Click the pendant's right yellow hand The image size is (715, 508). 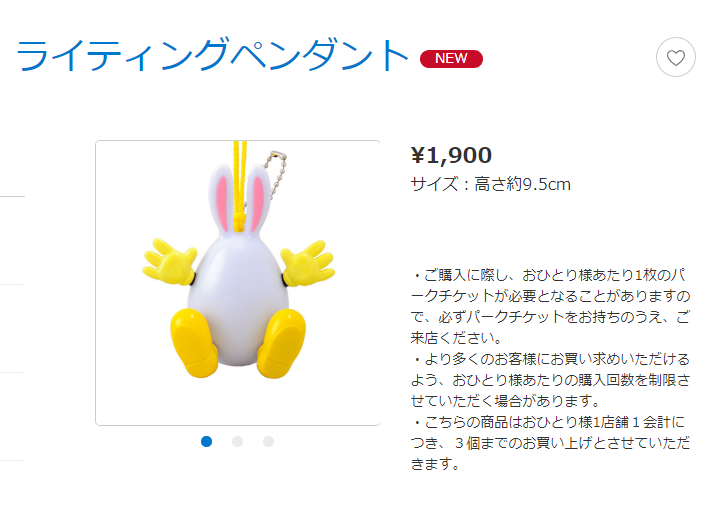click(308, 263)
